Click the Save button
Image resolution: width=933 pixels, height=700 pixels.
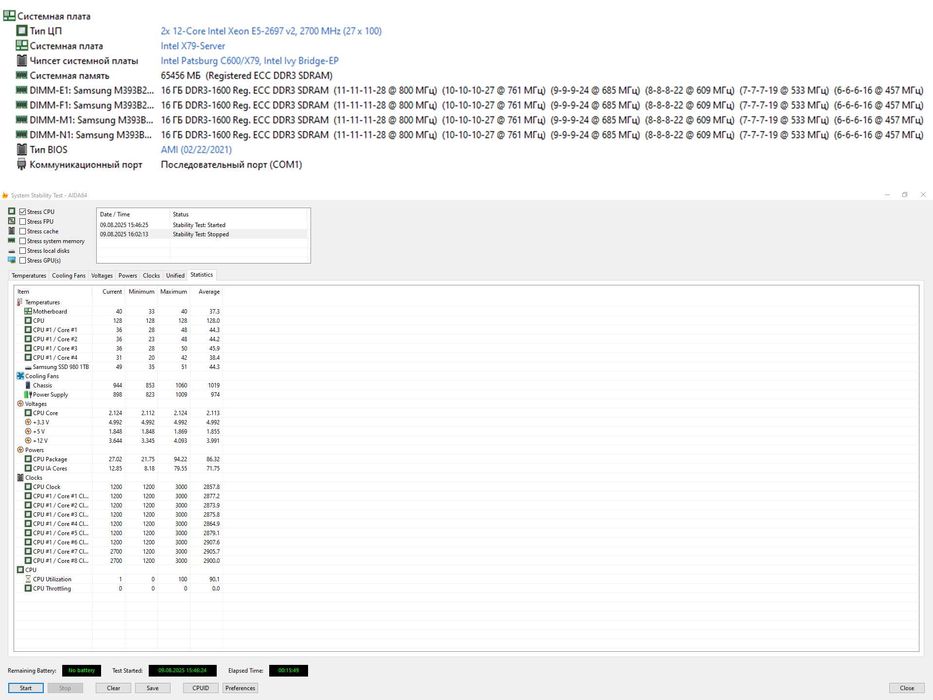[152, 688]
